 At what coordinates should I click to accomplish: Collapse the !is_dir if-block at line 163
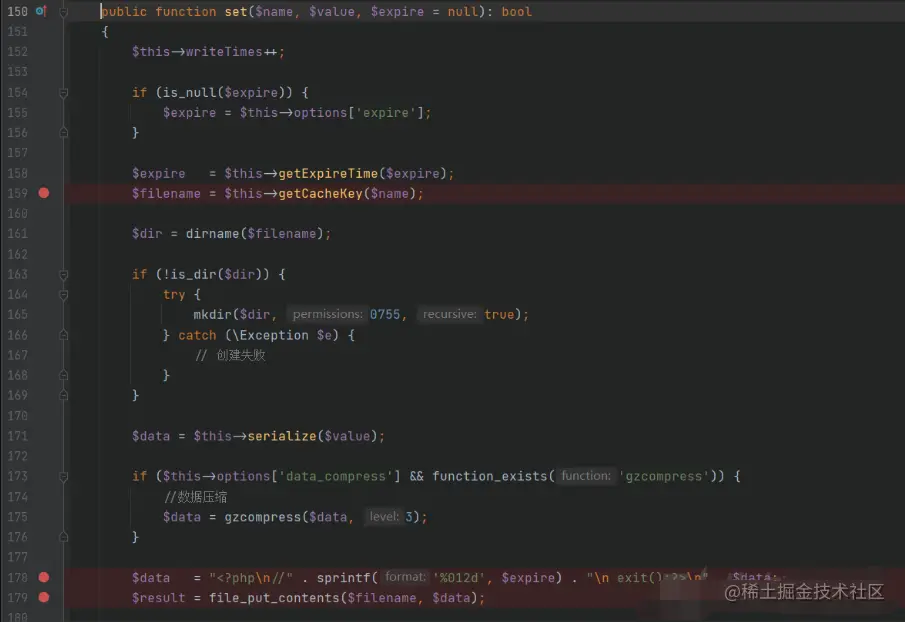63,275
